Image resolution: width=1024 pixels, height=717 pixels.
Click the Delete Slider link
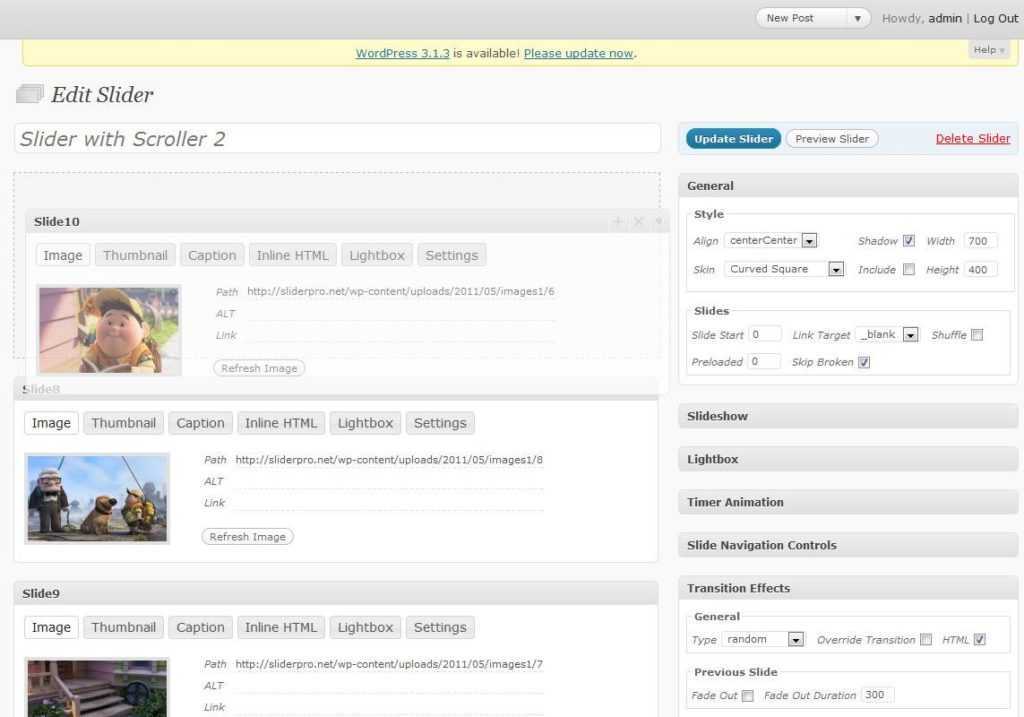(x=972, y=139)
